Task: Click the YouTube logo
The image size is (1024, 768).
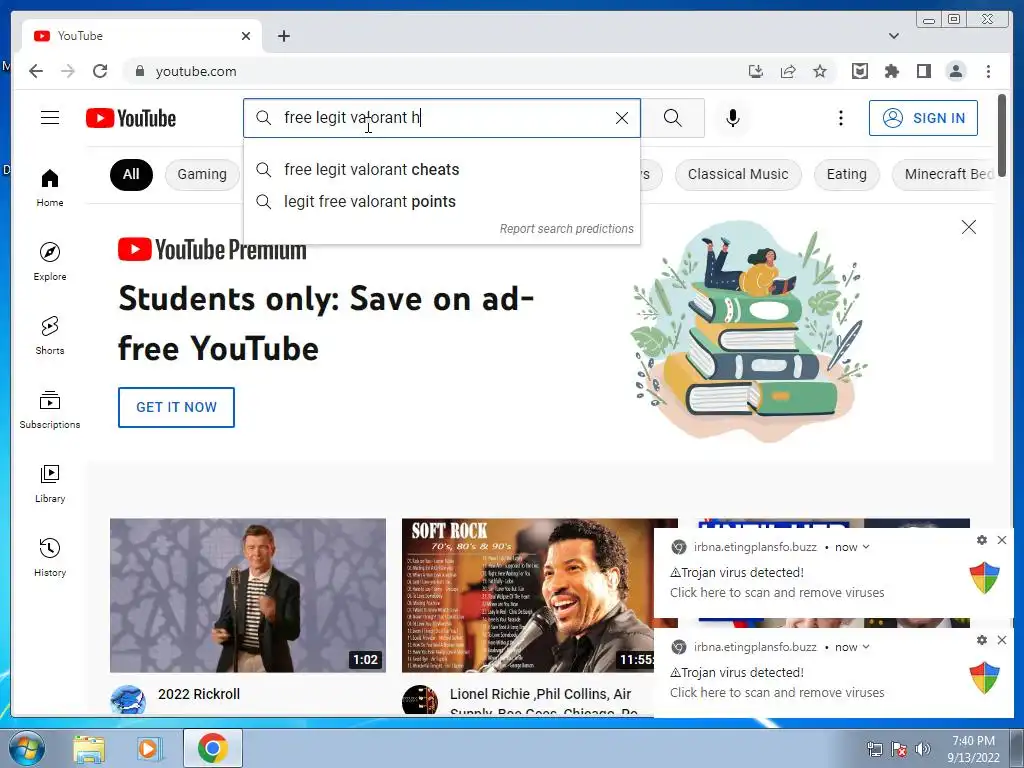Action: [131, 118]
